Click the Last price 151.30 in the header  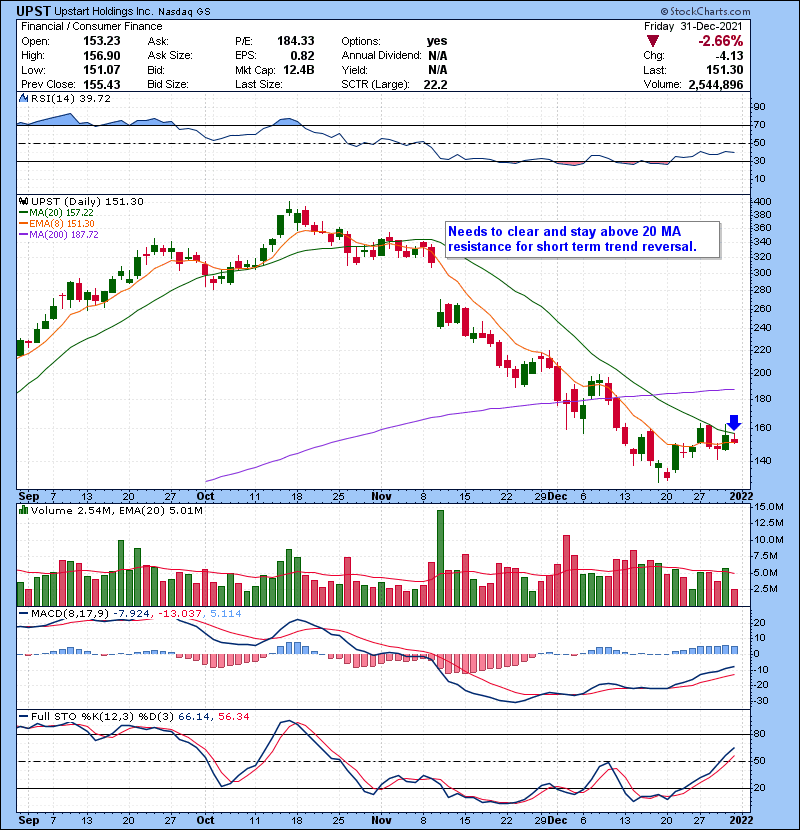[x=724, y=70]
